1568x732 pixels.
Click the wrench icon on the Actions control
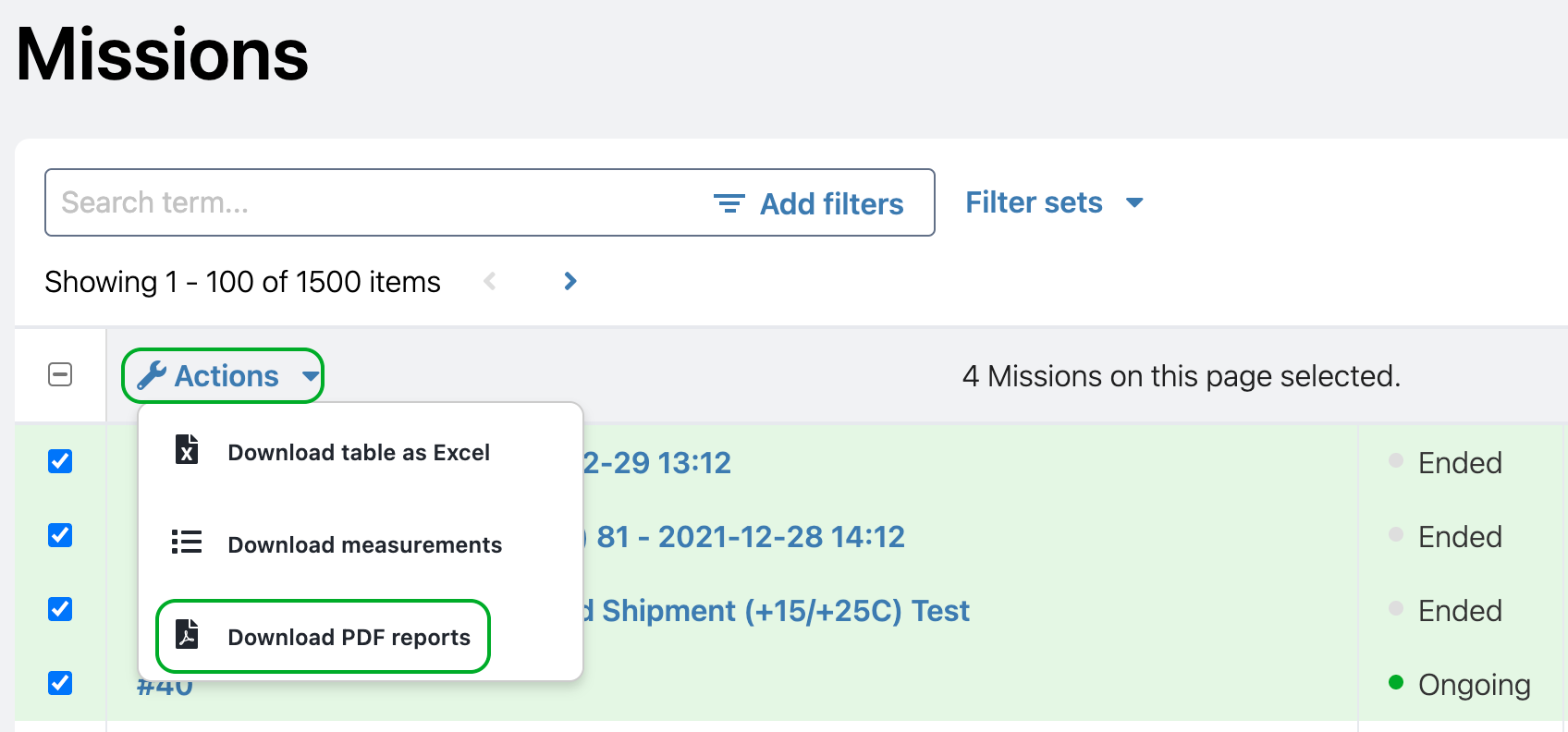[x=153, y=375]
